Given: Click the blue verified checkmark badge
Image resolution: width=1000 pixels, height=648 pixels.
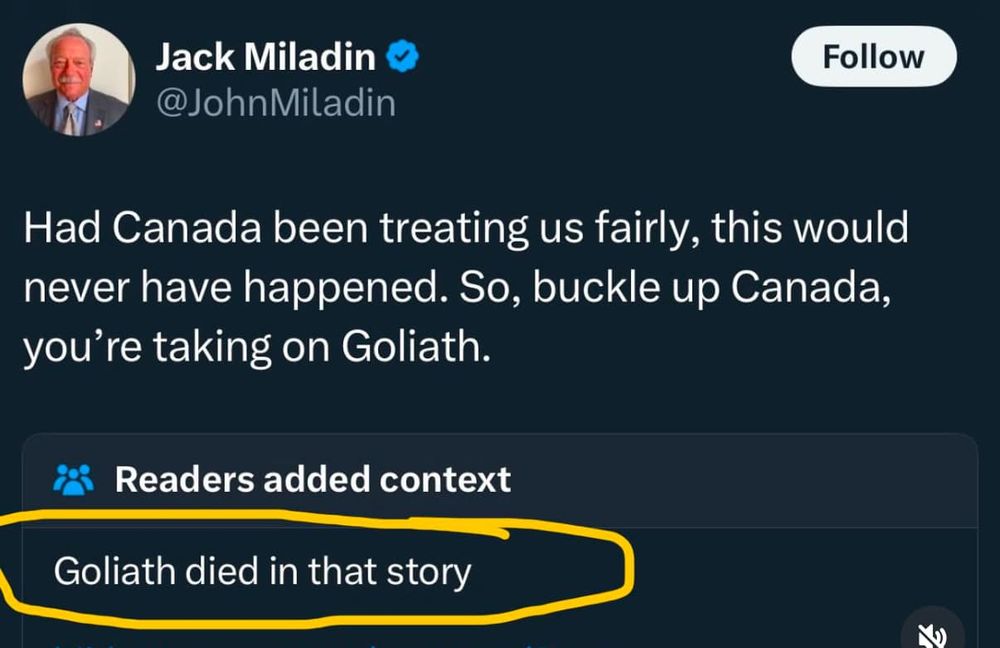Looking at the screenshot, I should [403, 58].
